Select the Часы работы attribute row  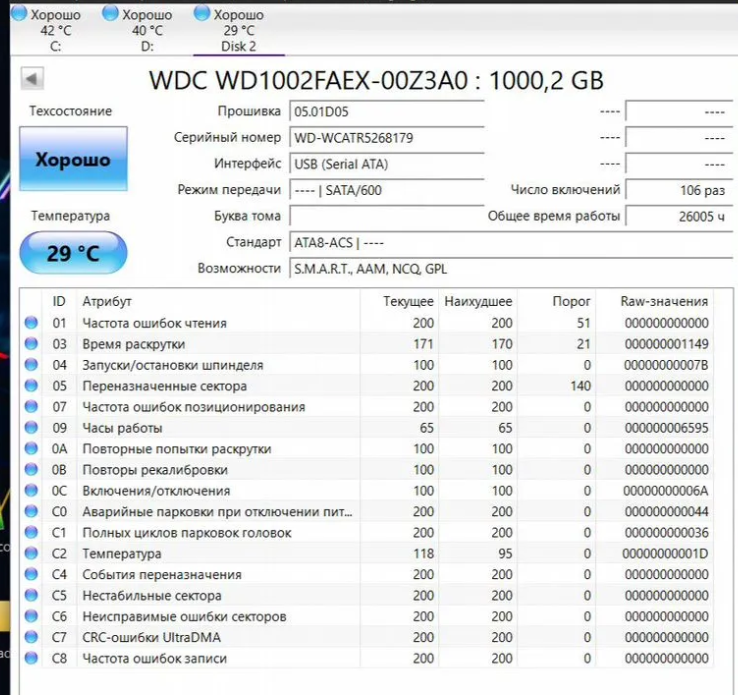(367, 427)
